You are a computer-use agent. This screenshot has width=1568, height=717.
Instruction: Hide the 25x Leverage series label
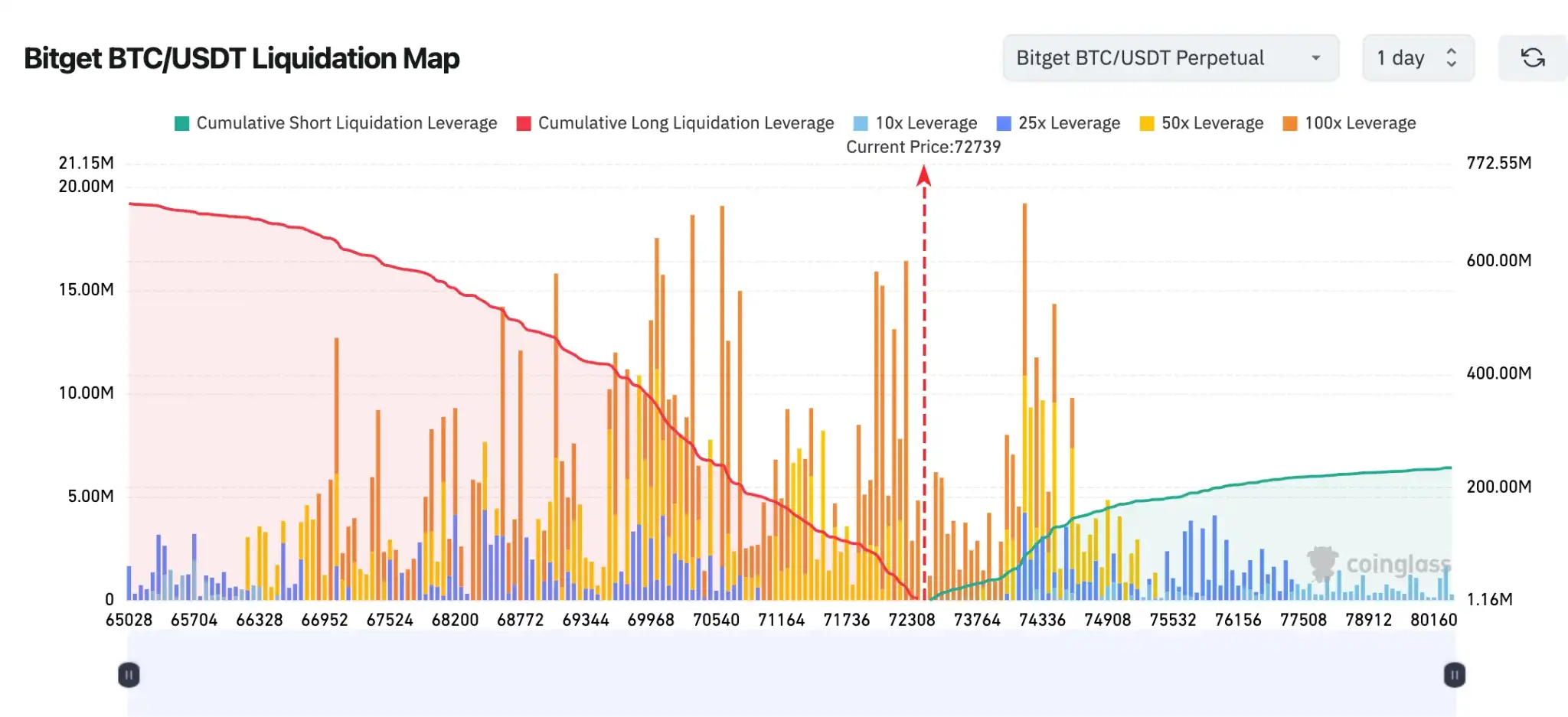point(1069,123)
